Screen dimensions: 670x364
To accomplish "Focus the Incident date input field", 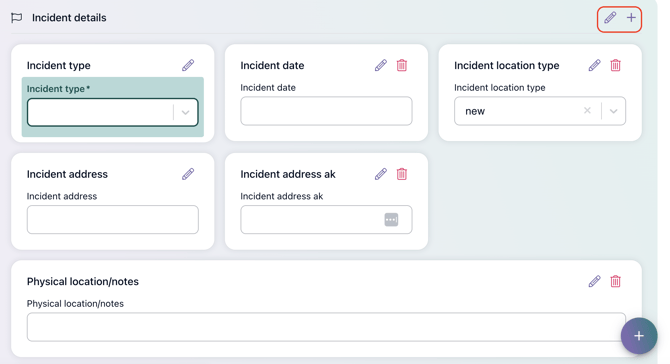I will tap(326, 111).
